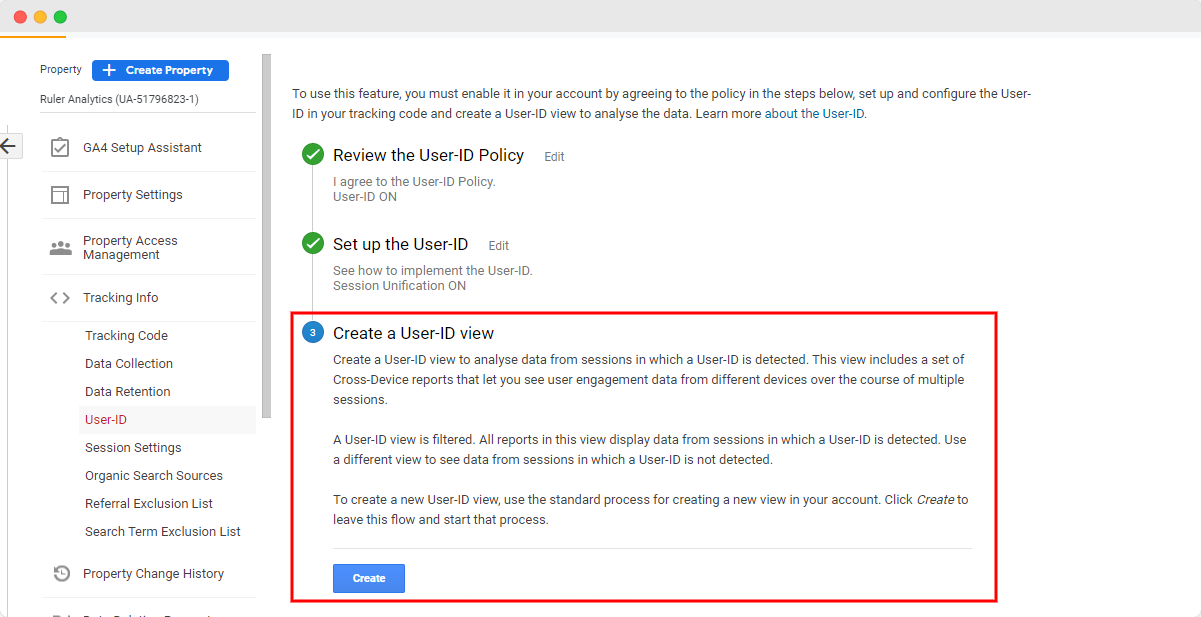Screen dimensions: 1201x617
Task: Expand the Tracking Info section
Action: [x=120, y=297]
